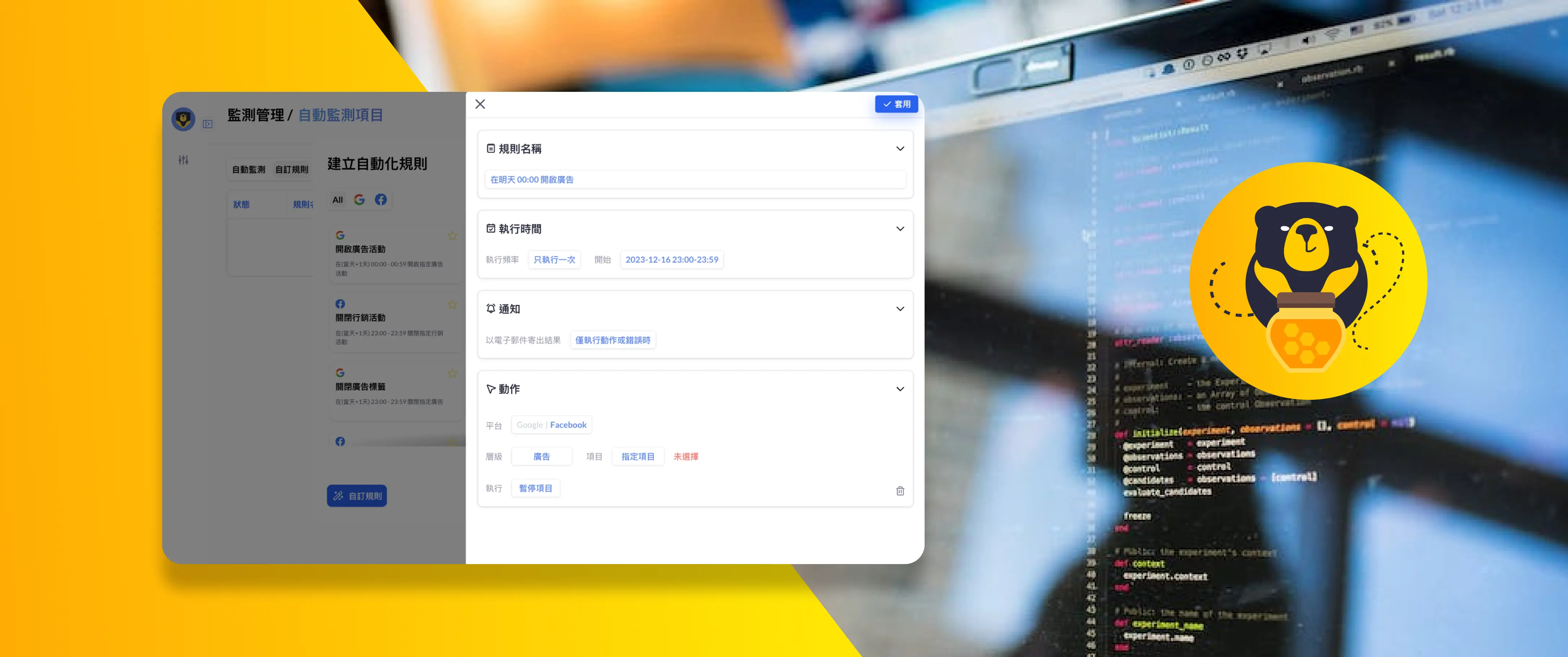Collapse the 執行時間 section chevron
Image resolution: width=1568 pixels, height=657 pixels.
coord(900,229)
